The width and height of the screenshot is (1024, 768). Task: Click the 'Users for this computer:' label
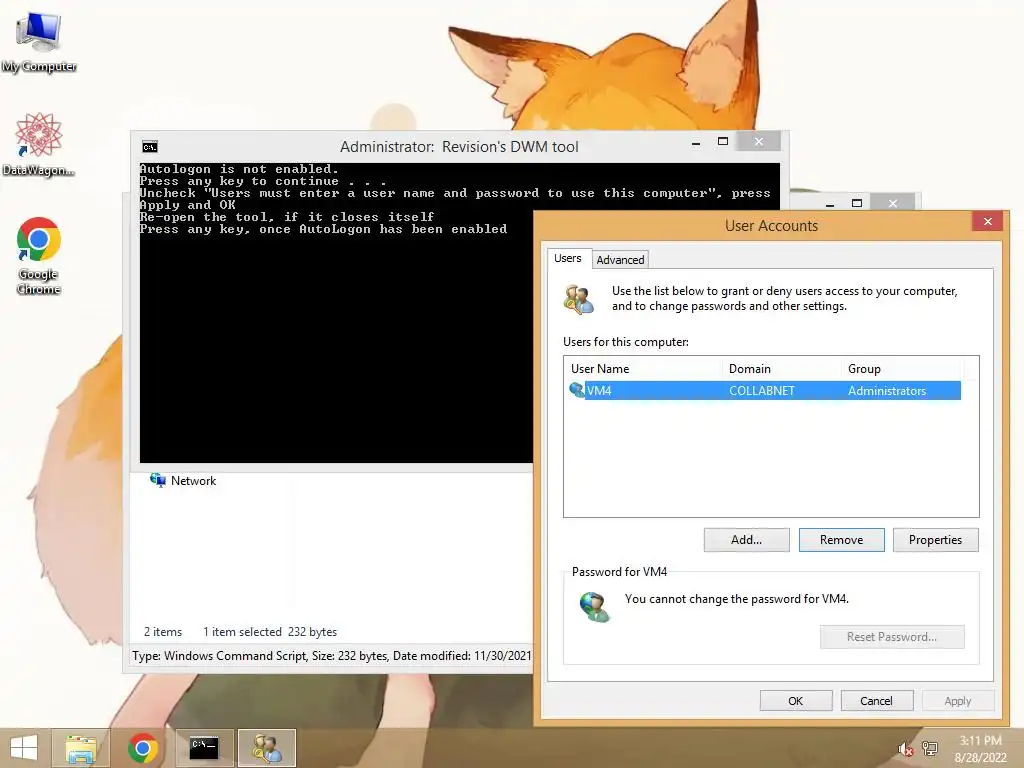tap(626, 342)
